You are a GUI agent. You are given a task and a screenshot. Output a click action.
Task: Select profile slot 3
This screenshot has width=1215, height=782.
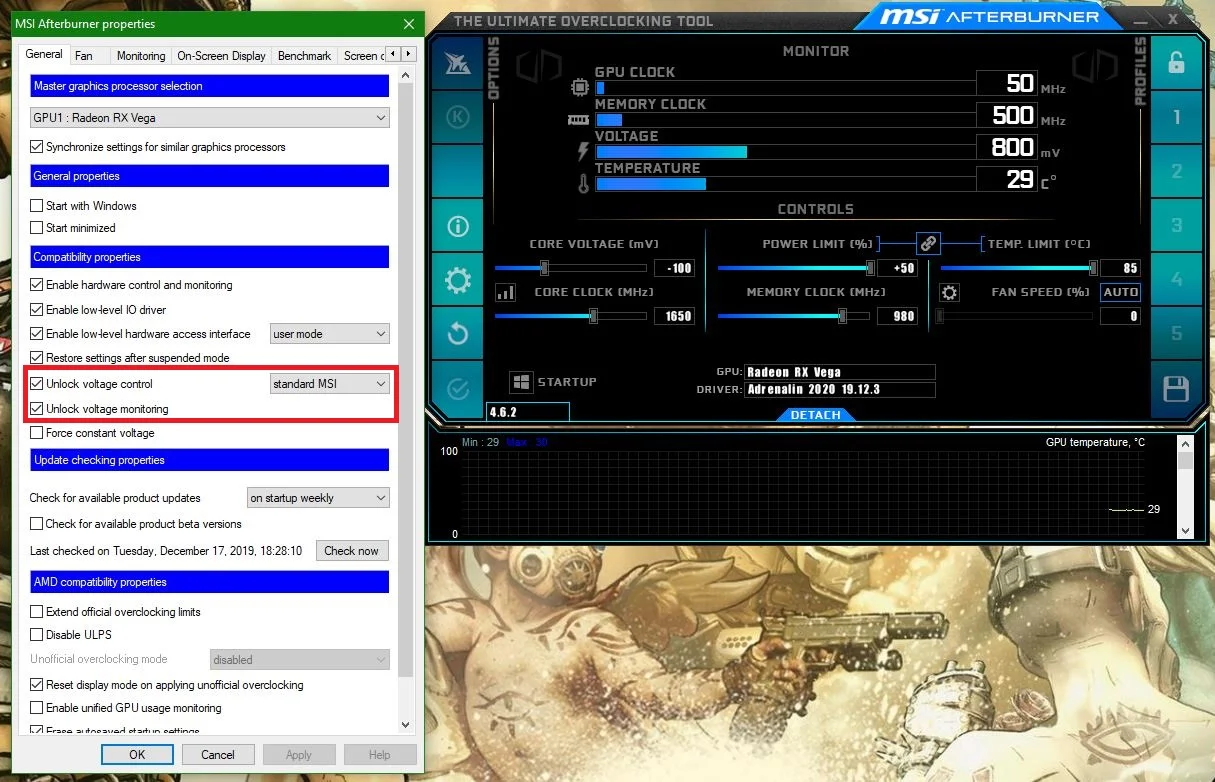(x=1177, y=226)
